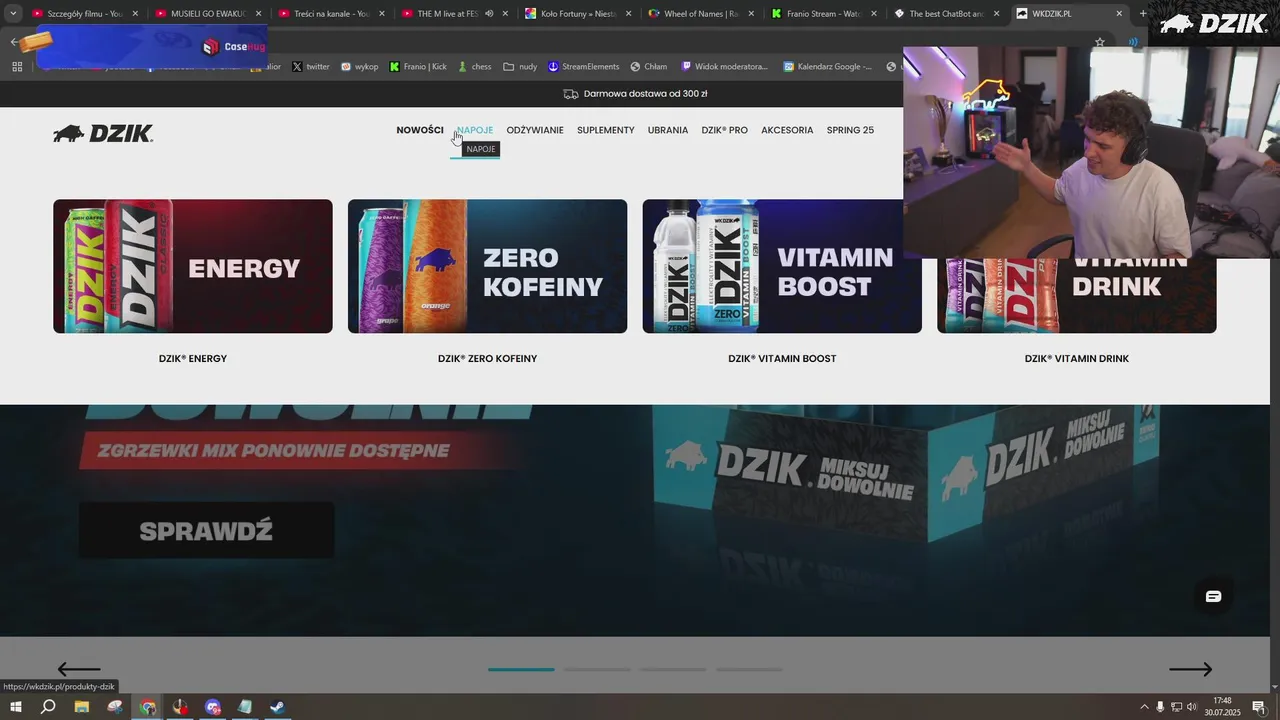Viewport: 1280px width, 720px height.
Task: Click the DZIK® ENERGY link
Action: [x=193, y=358]
